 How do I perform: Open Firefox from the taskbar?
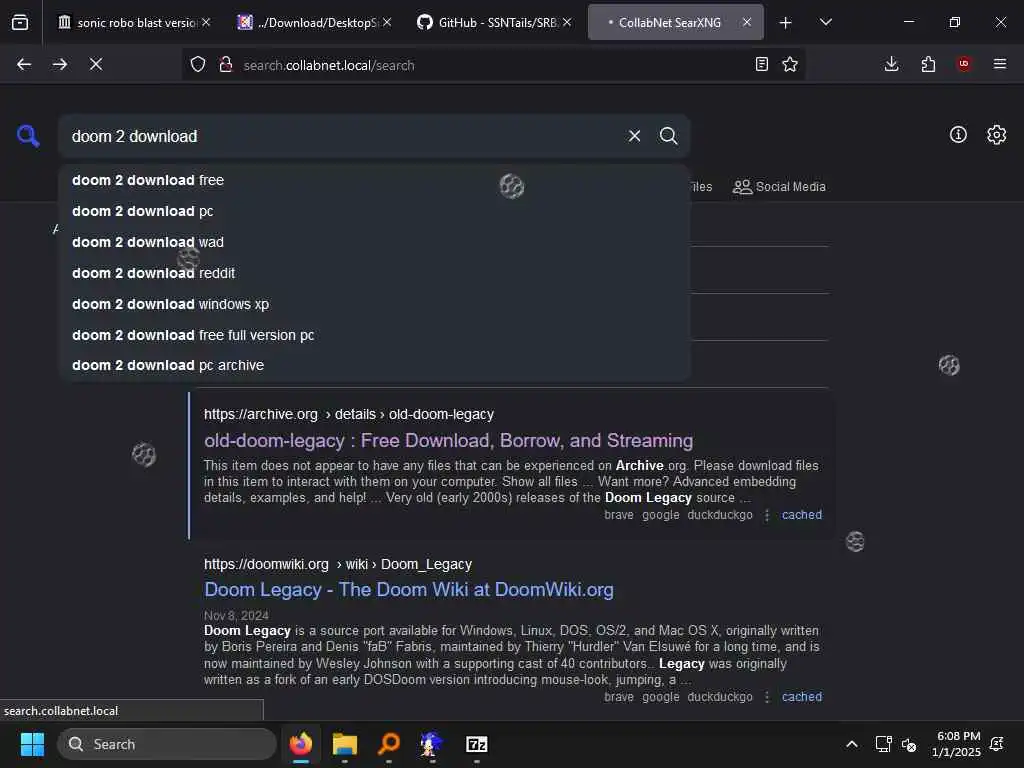pyautogui.click(x=301, y=744)
